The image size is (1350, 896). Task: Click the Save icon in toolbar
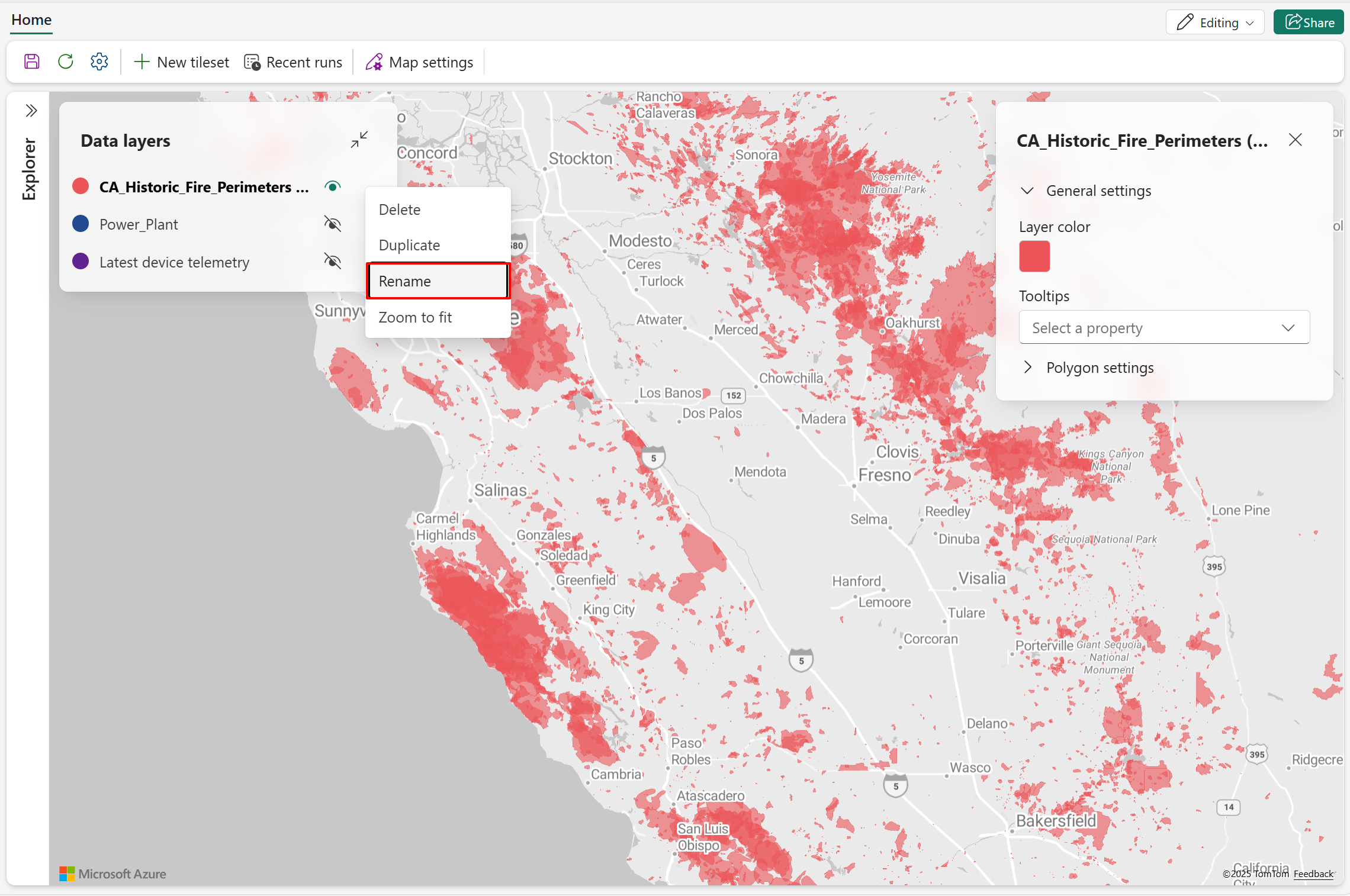point(32,62)
